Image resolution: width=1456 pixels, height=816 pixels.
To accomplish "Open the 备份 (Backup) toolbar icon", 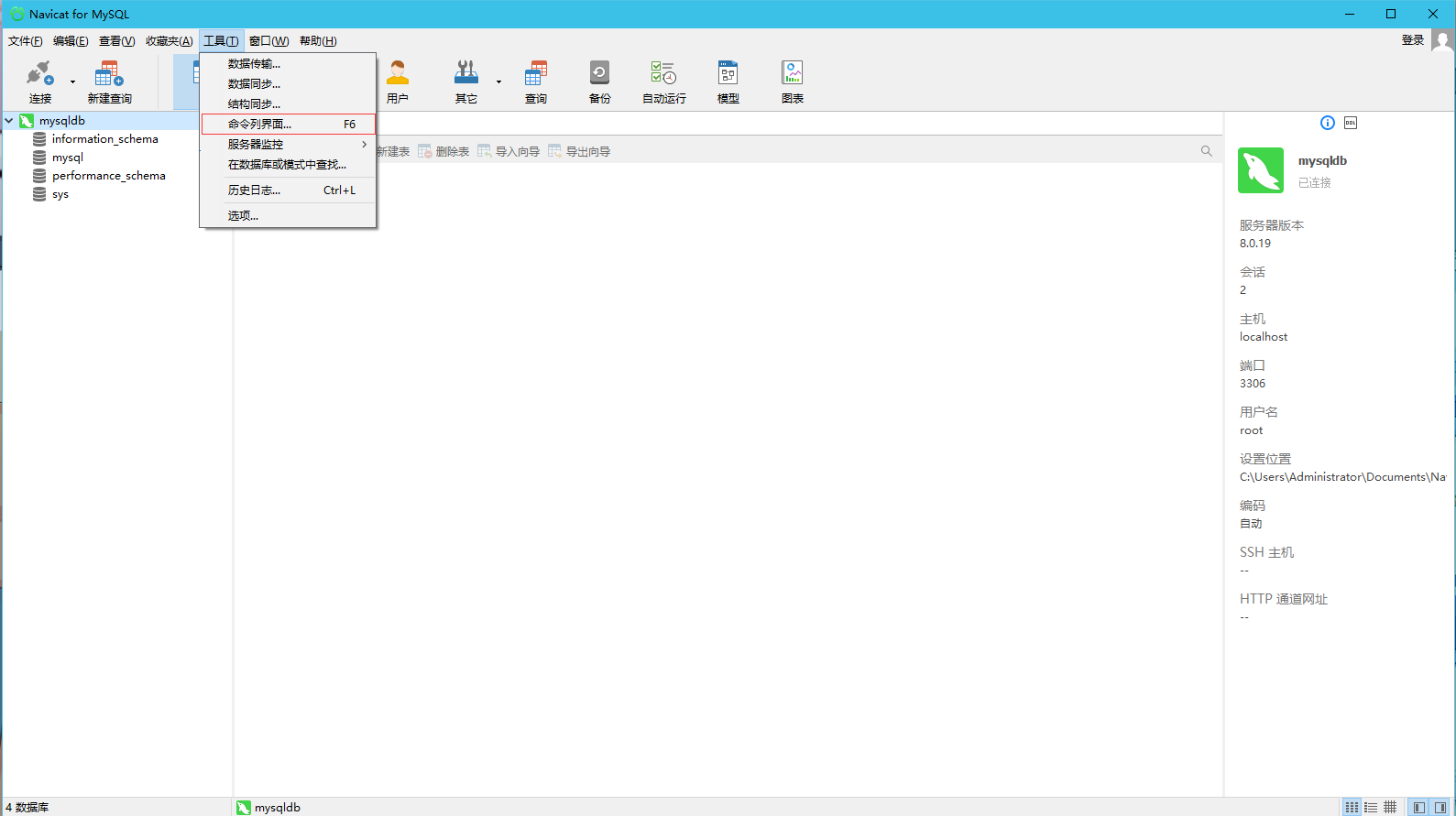I will click(x=600, y=73).
